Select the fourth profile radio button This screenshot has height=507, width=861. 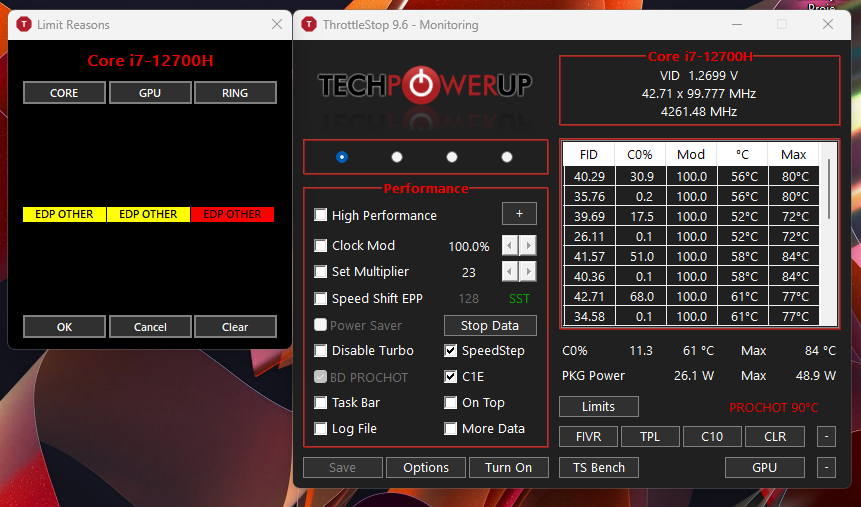(507, 157)
